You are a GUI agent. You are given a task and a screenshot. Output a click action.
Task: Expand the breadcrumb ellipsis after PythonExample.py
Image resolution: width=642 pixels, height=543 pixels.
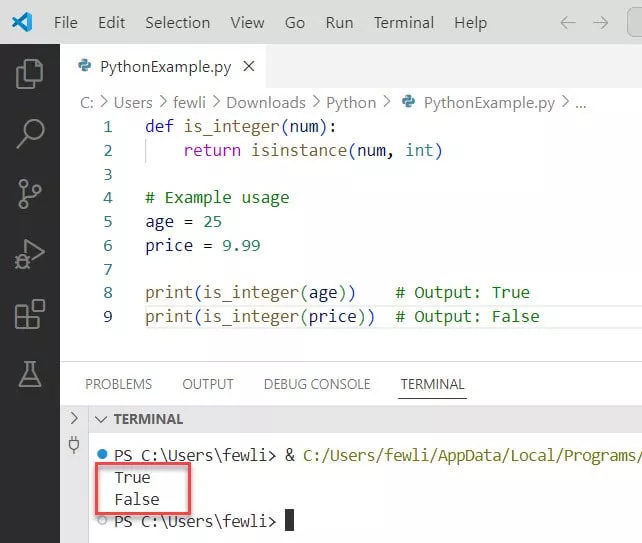580,102
